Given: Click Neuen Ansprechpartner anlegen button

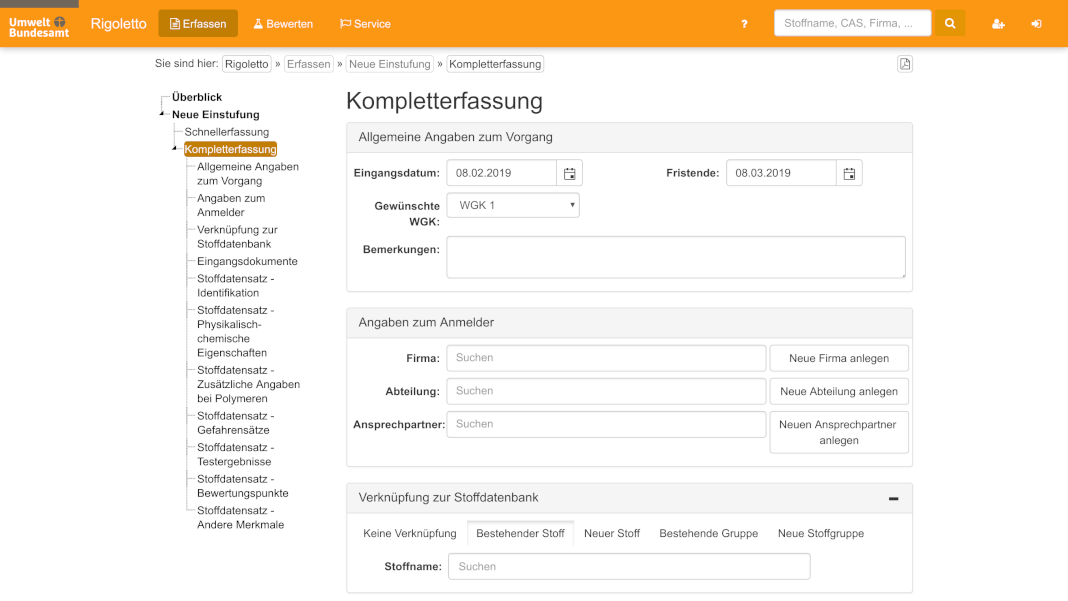Looking at the screenshot, I should pos(839,432).
